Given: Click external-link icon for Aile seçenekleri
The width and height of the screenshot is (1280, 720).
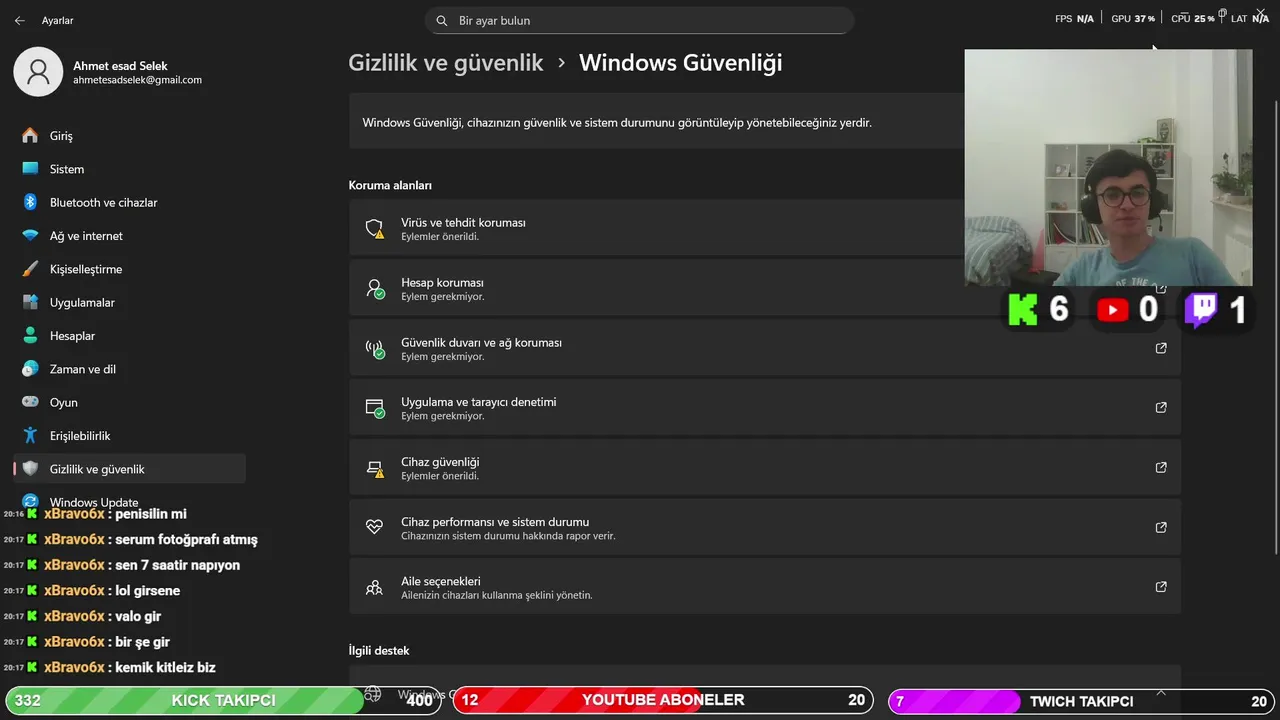Looking at the screenshot, I should pyautogui.click(x=1161, y=587).
